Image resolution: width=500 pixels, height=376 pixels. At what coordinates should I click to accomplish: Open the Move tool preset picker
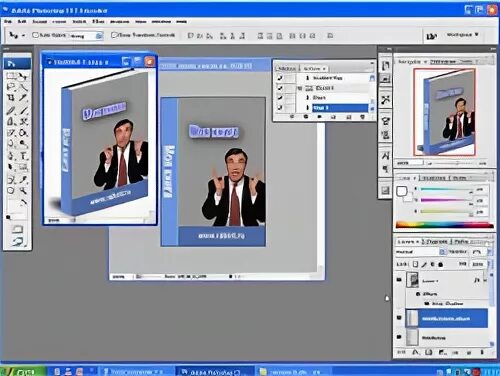pyautogui.click(x=23, y=35)
